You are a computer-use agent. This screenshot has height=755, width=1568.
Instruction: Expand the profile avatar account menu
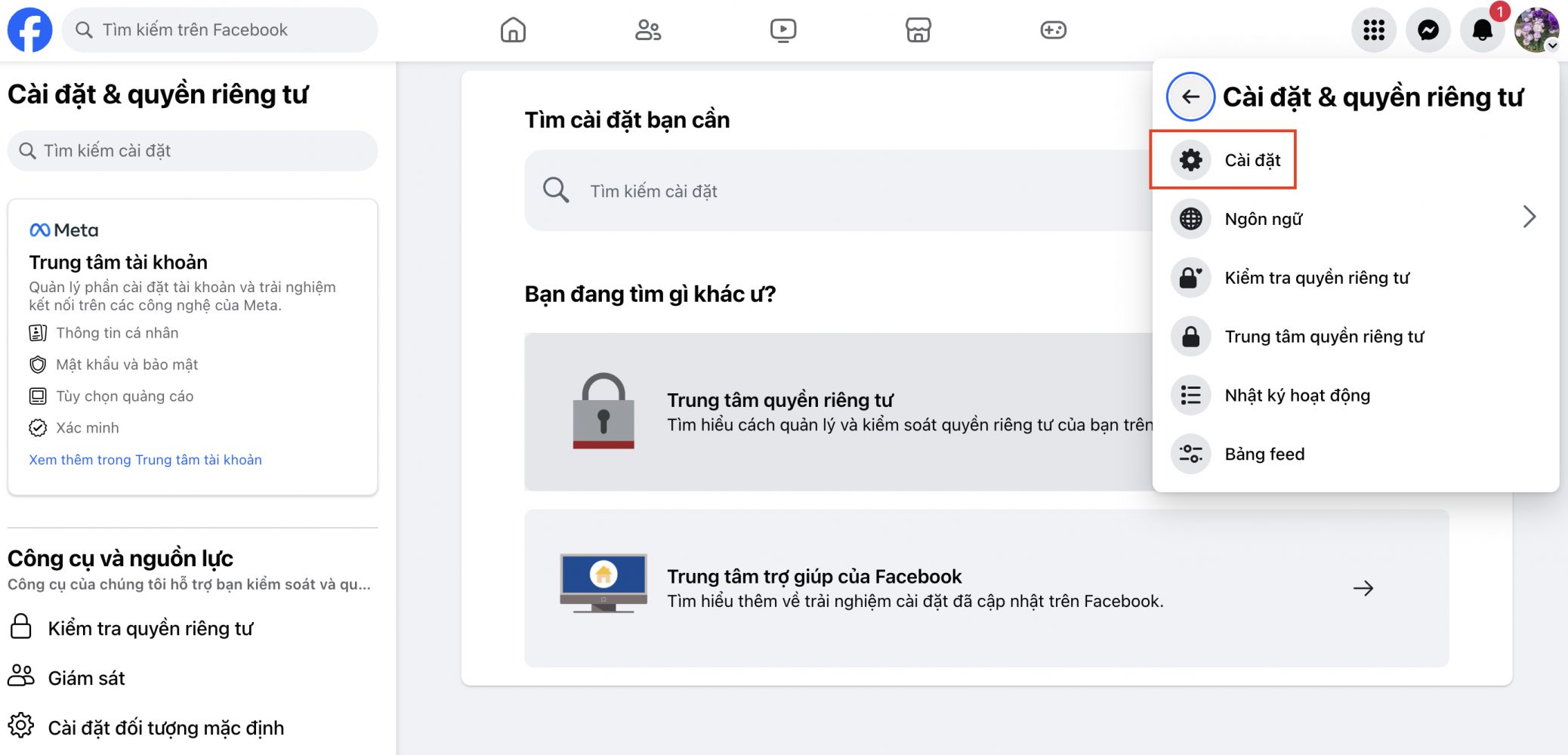[1536, 30]
